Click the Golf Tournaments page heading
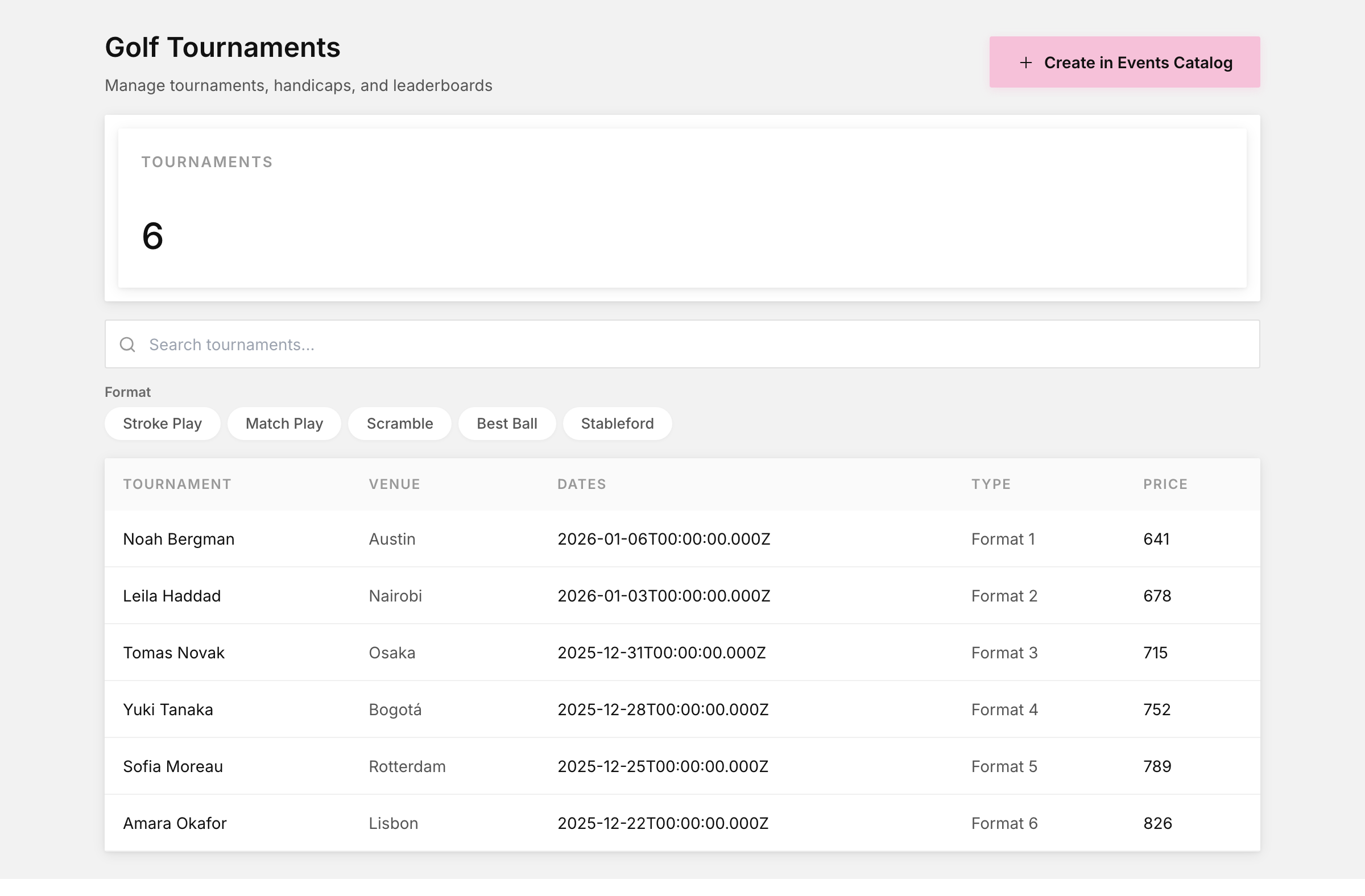 (x=222, y=47)
